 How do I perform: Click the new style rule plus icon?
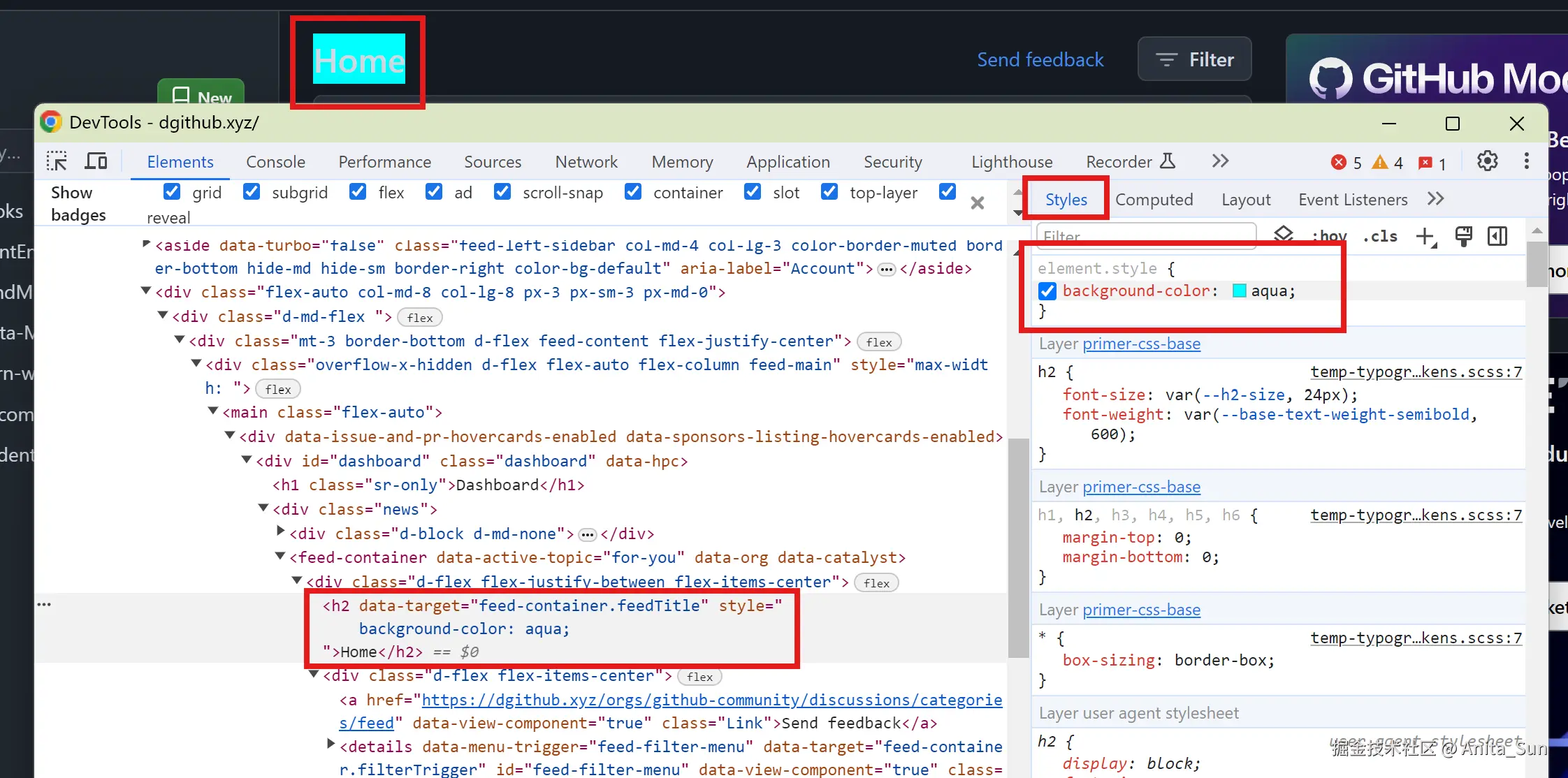pos(1425,237)
